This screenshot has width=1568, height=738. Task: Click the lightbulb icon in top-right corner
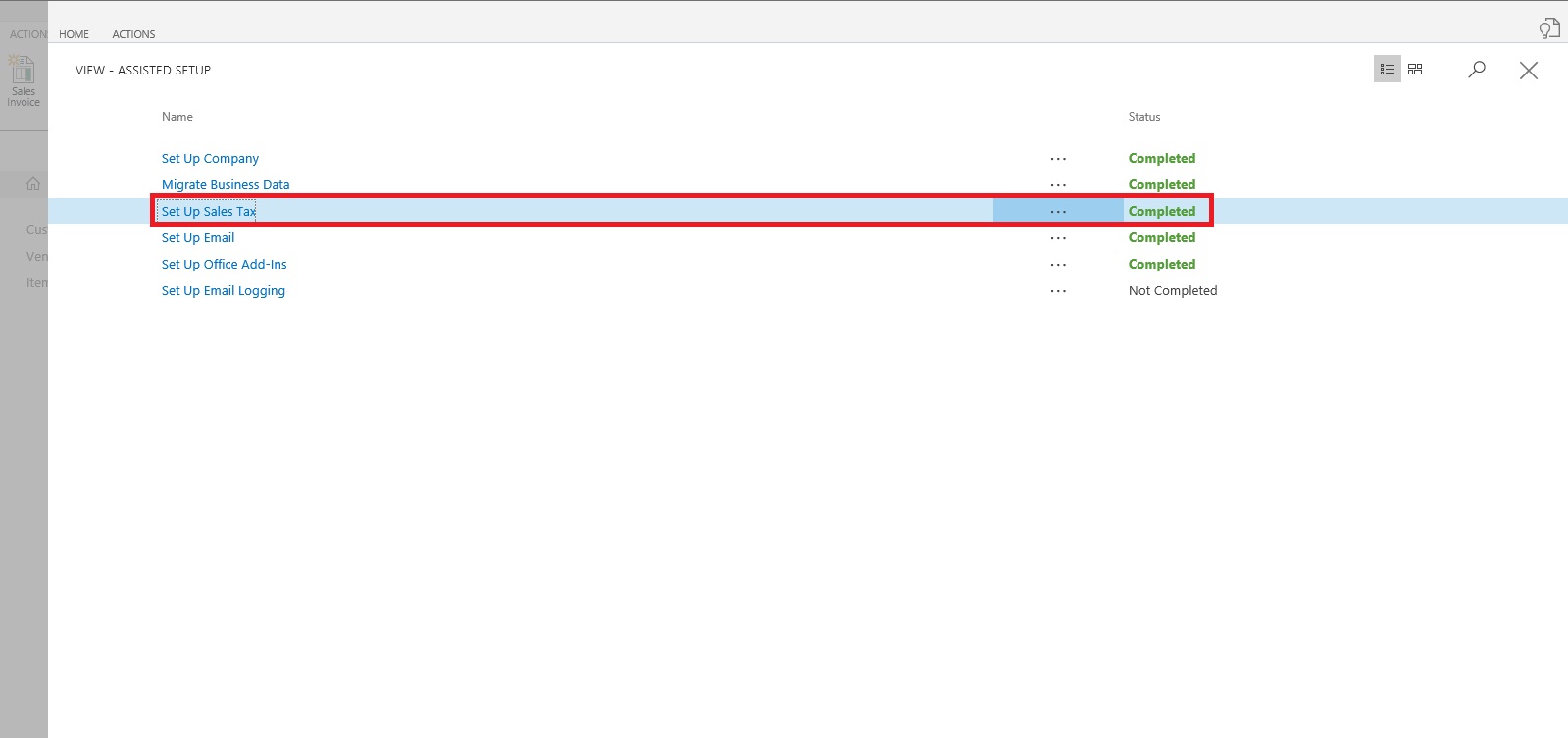point(1548,28)
